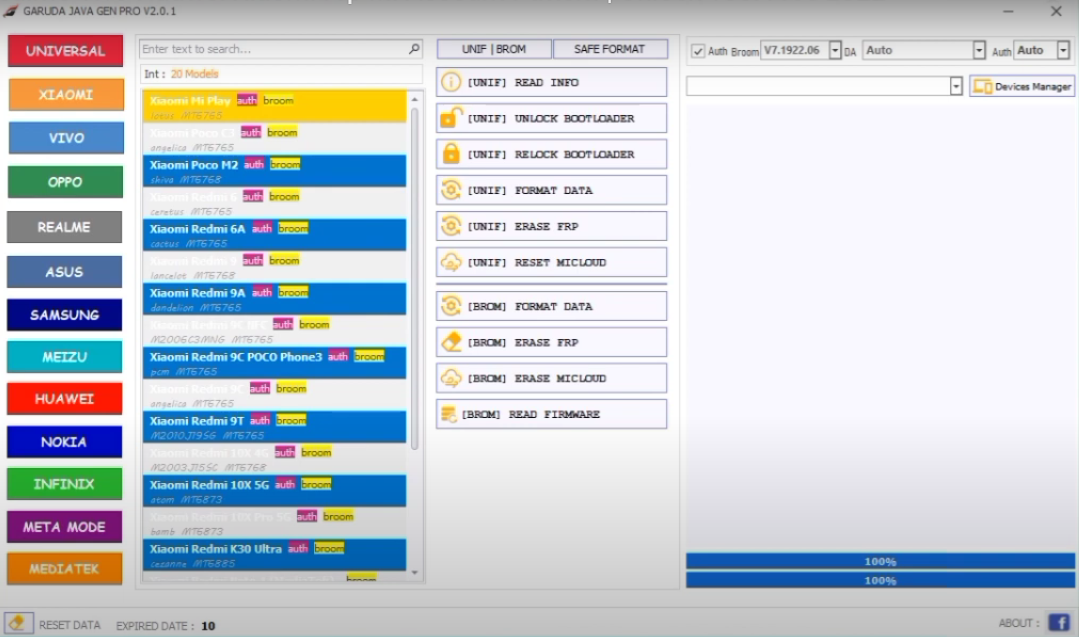Viewport: 1079px width, 637px height.
Task: Click [UNIF] READ INFO button text
Action: tap(523, 83)
